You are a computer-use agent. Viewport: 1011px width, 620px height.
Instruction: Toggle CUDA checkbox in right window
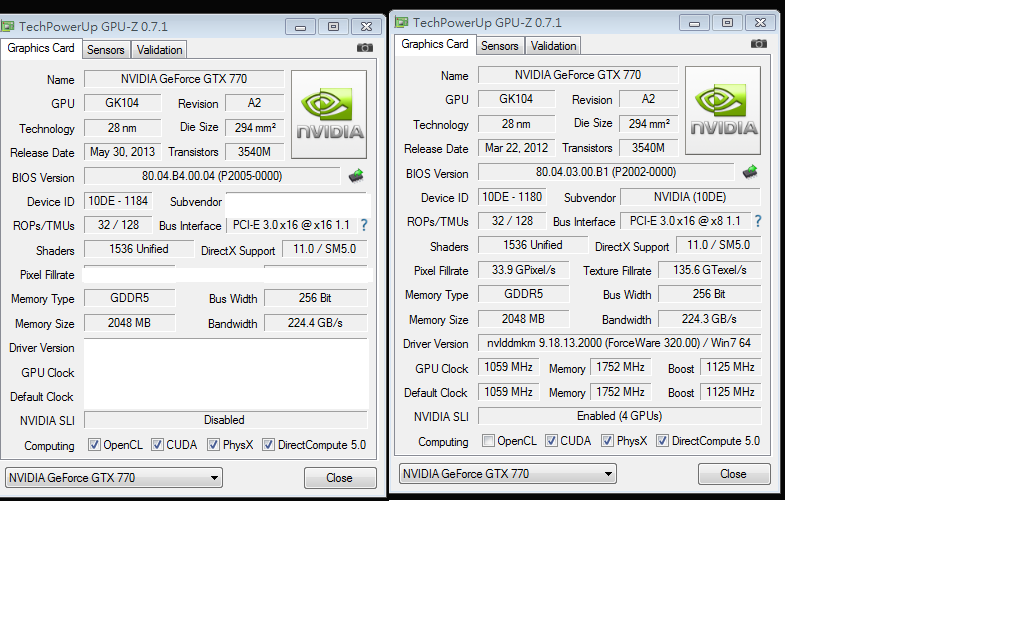551,441
